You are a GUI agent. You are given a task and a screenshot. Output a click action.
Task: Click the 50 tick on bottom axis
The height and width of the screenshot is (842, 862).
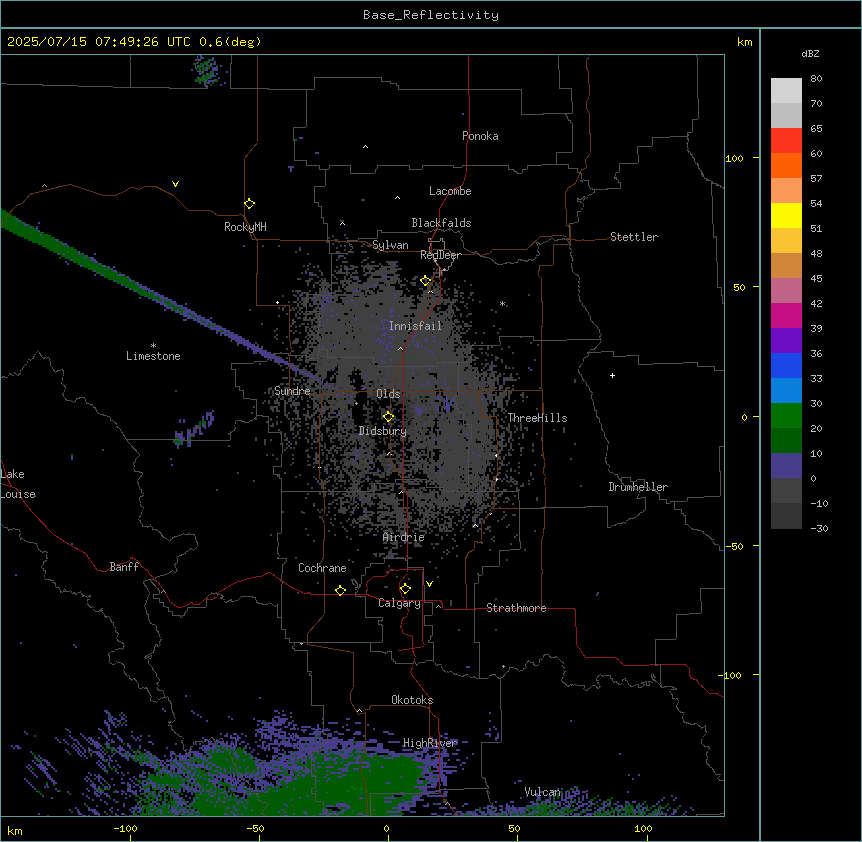[514, 828]
